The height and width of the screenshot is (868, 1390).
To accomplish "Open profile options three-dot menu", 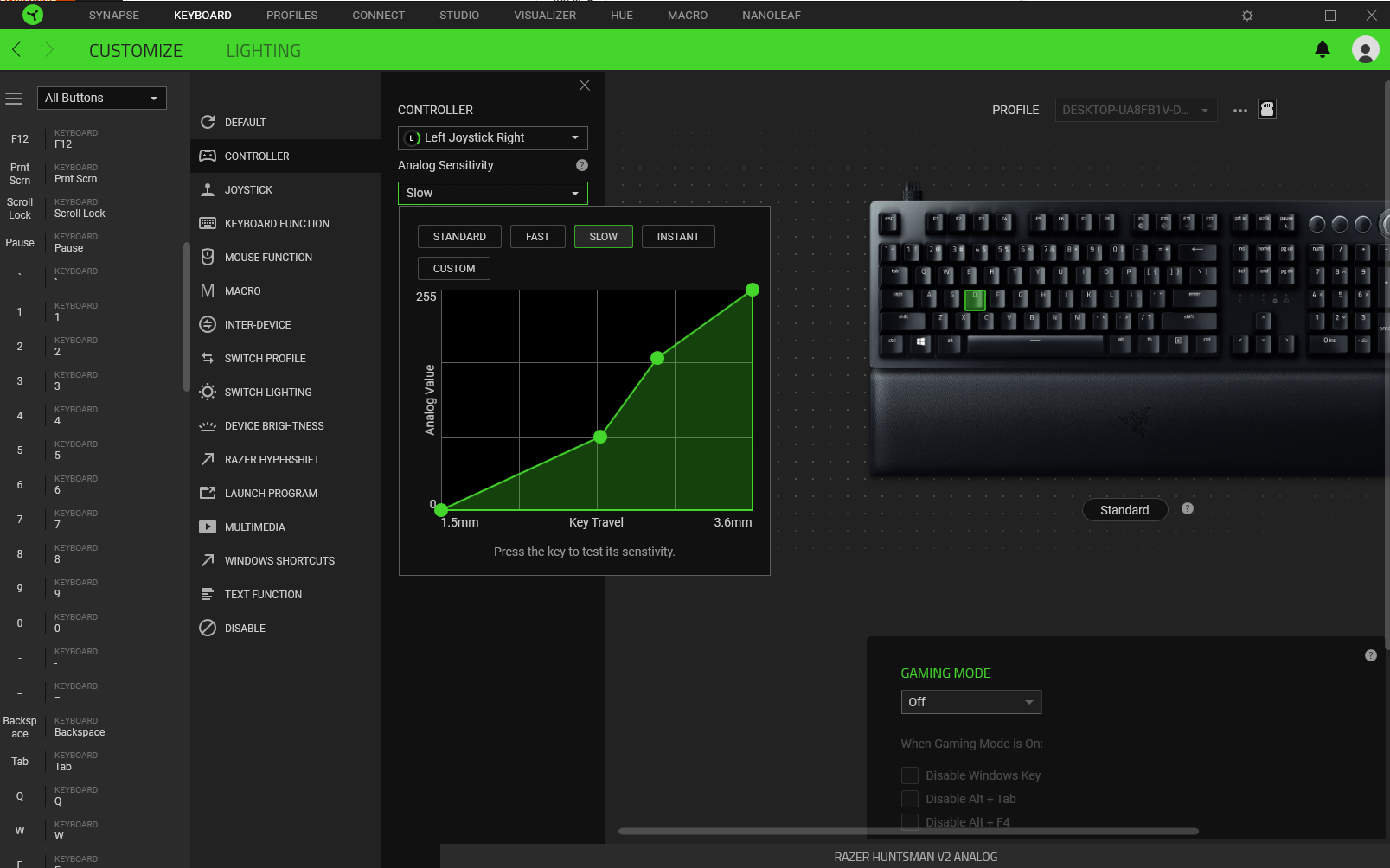I will [1240, 111].
